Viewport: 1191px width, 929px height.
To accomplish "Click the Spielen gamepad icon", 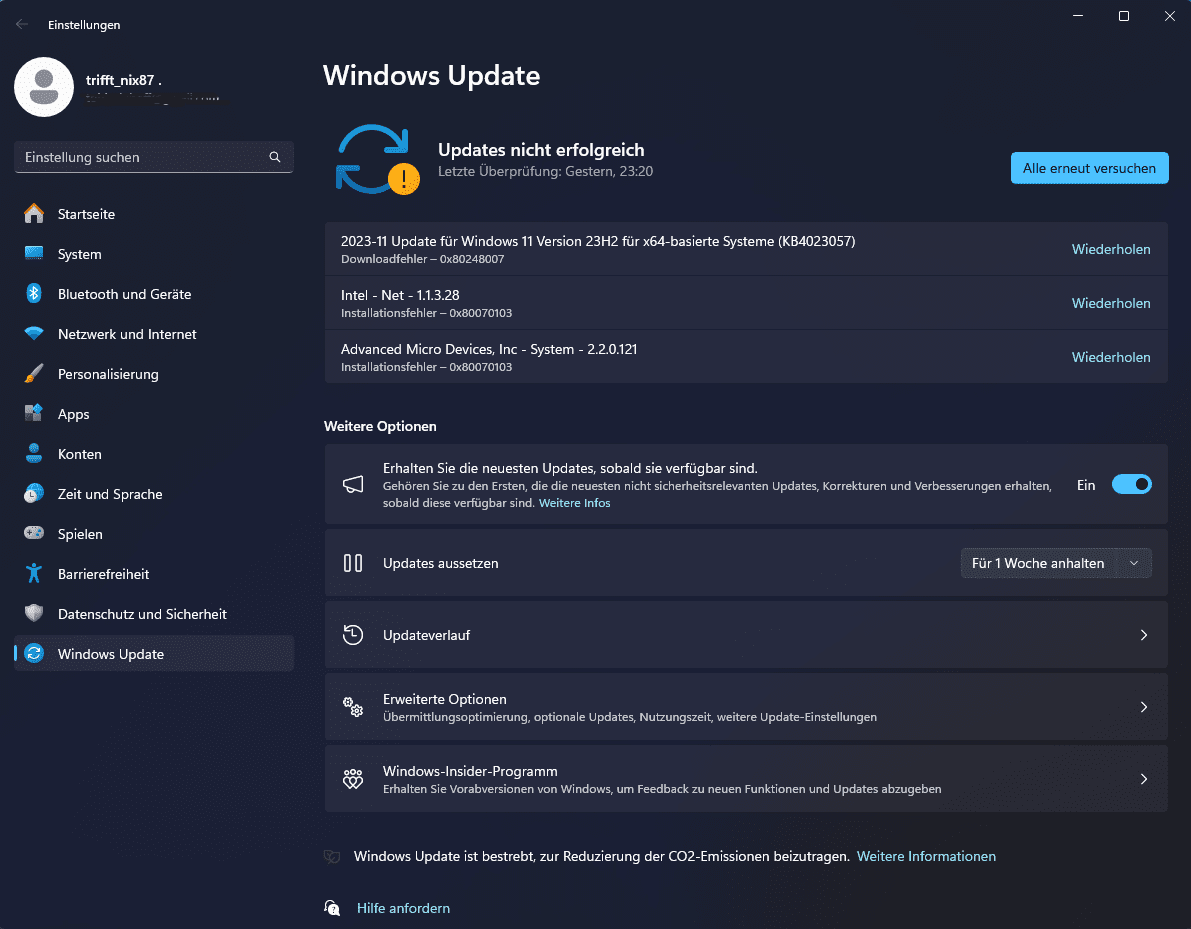I will click(x=34, y=533).
